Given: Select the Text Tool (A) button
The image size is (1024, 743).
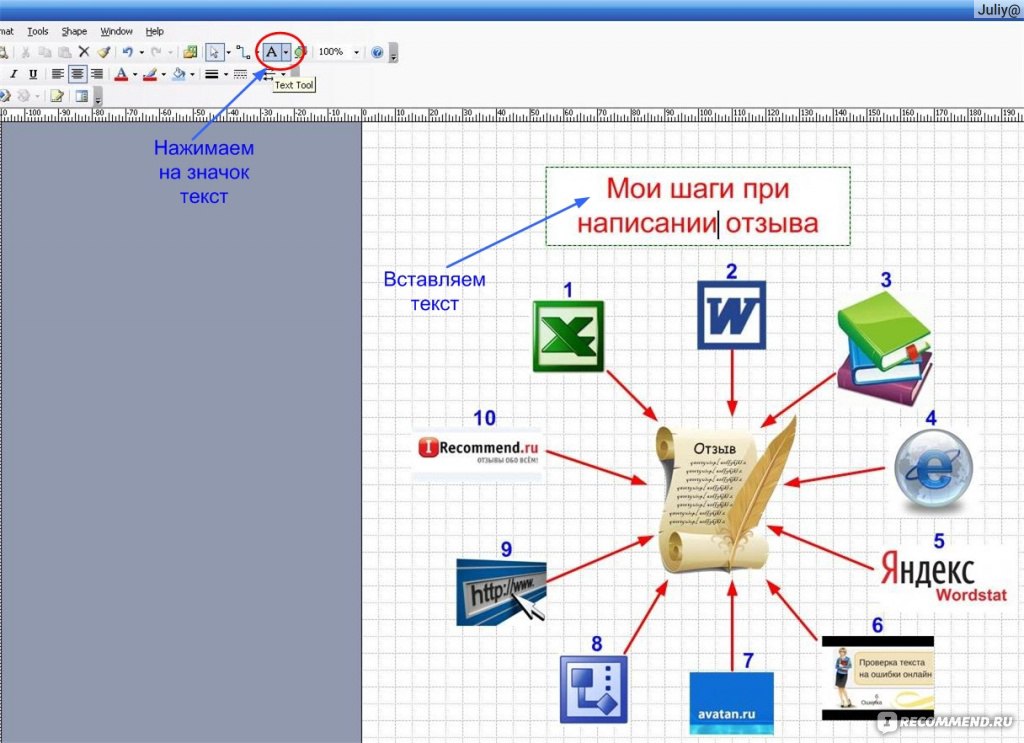Looking at the screenshot, I should (272, 52).
